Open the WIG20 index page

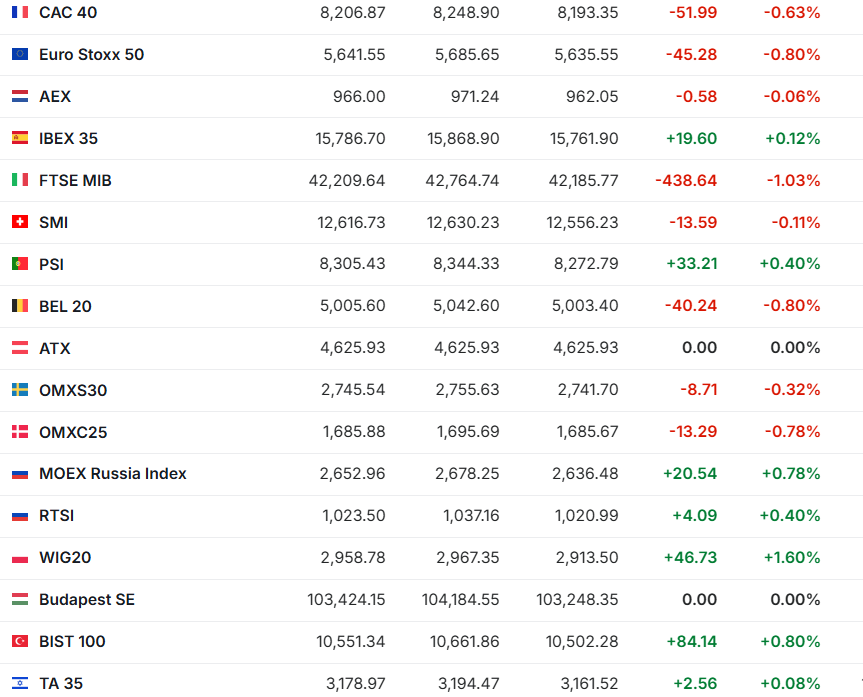65,557
